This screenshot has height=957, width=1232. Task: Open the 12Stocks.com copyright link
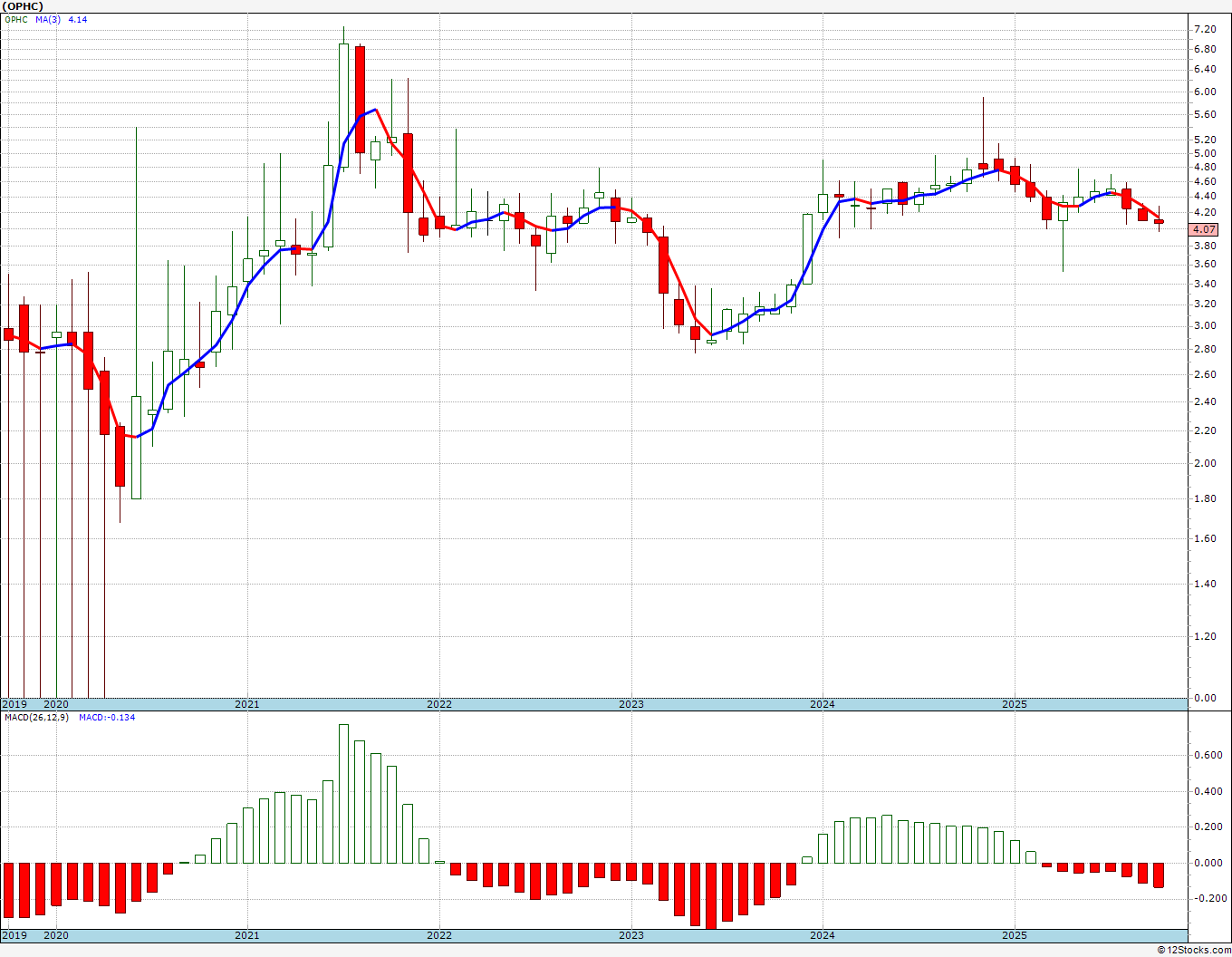pos(1194,950)
